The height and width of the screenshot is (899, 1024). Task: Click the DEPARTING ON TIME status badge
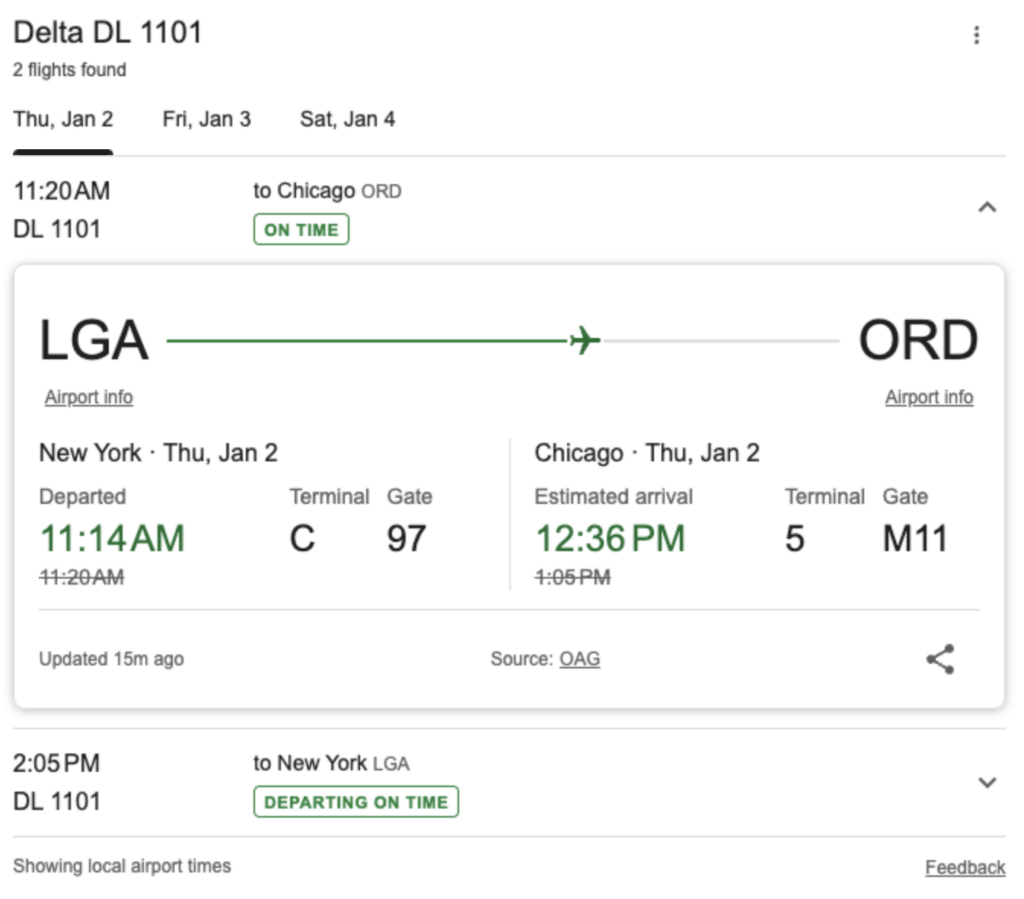tap(356, 802)
